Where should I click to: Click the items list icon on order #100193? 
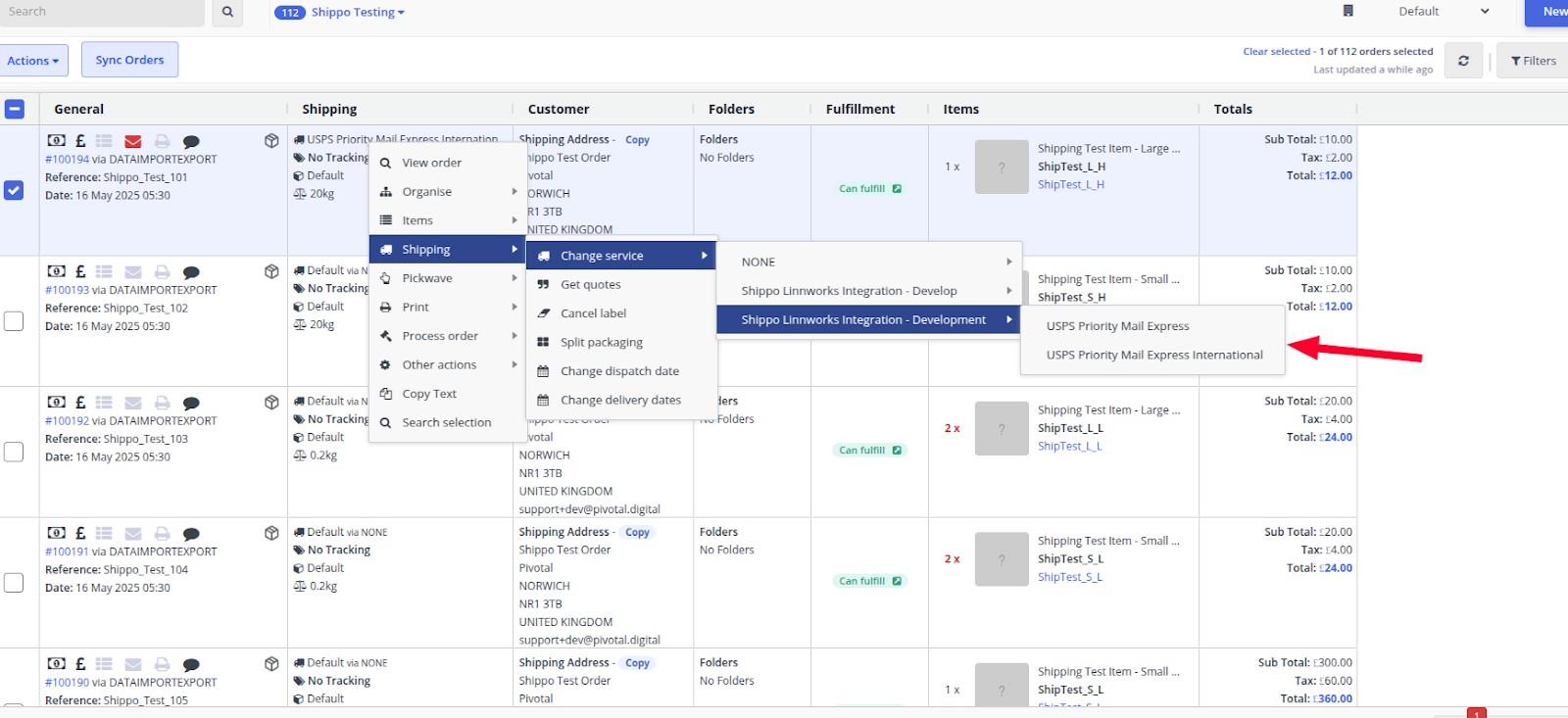[104, 271]
